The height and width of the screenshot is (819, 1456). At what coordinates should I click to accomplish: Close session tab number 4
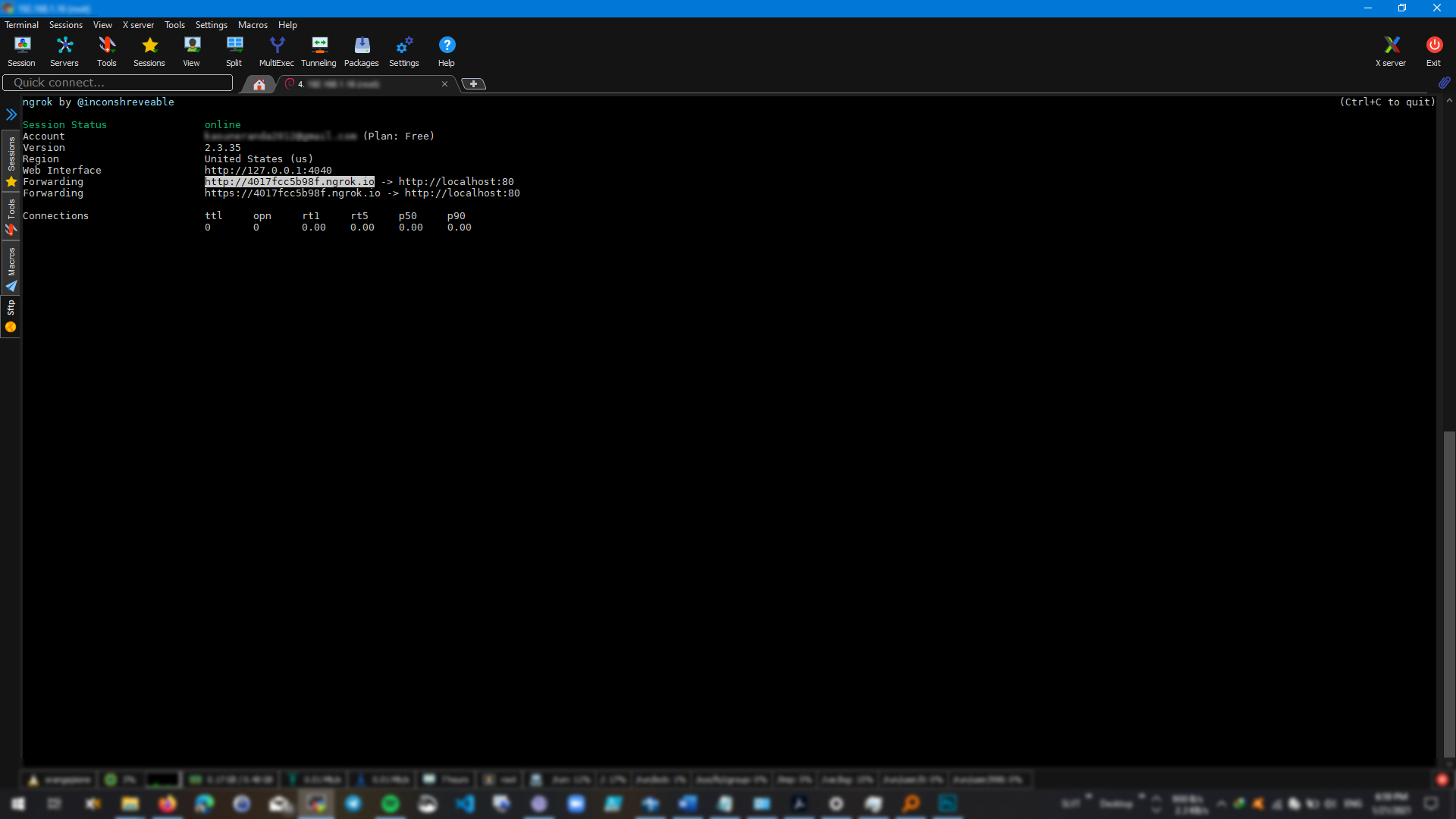tap(444, 84)
